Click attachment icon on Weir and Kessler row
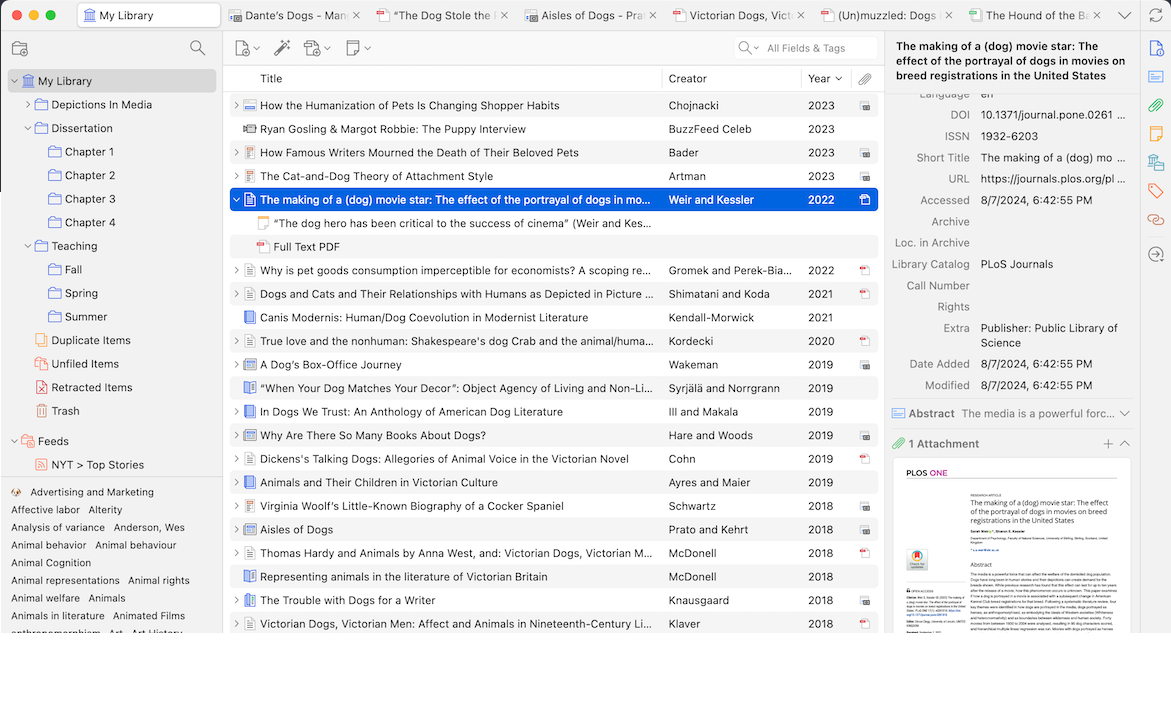 [865, 200]
